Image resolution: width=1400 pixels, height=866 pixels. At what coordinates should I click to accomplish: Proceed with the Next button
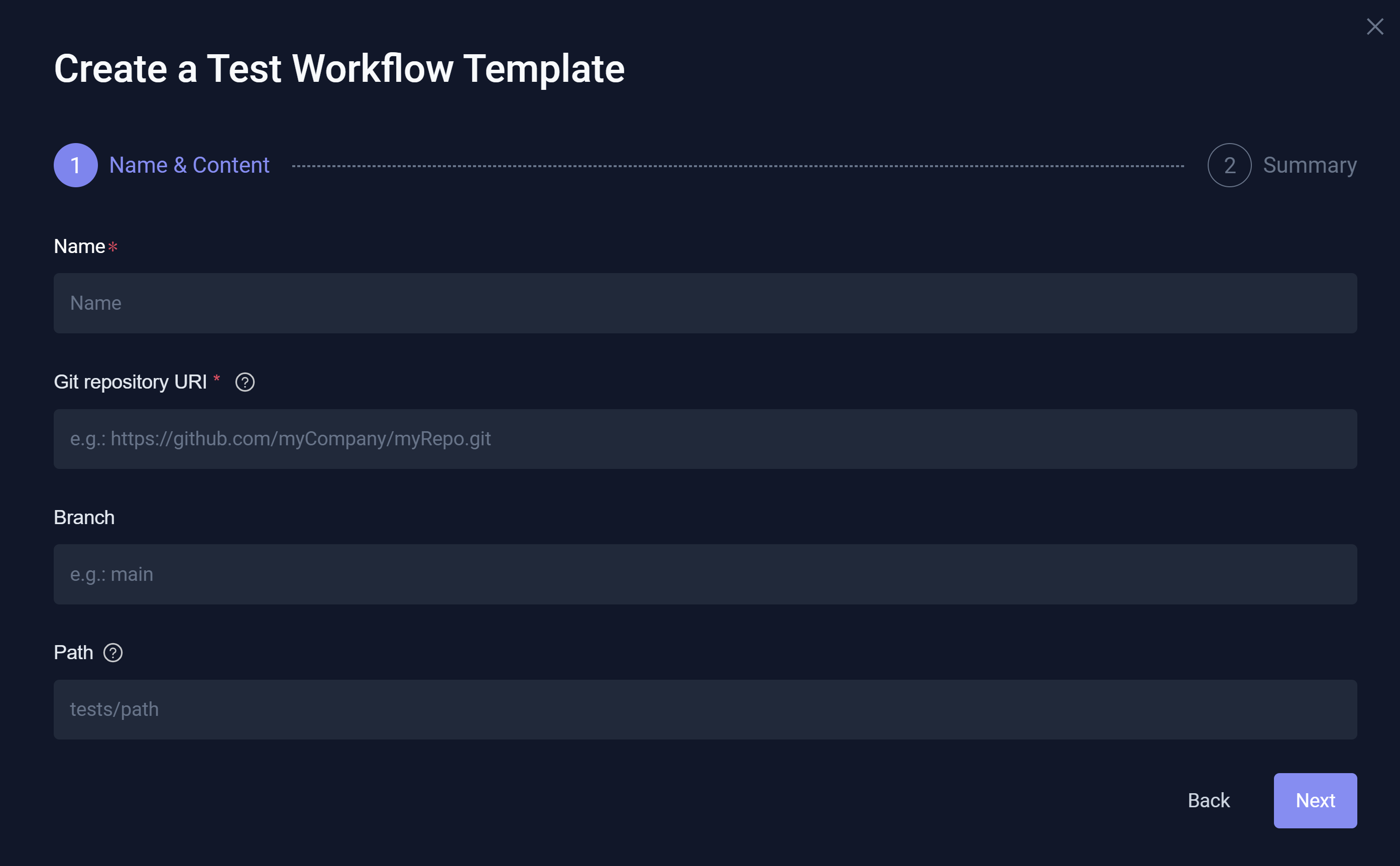(x=1315, y=800)
